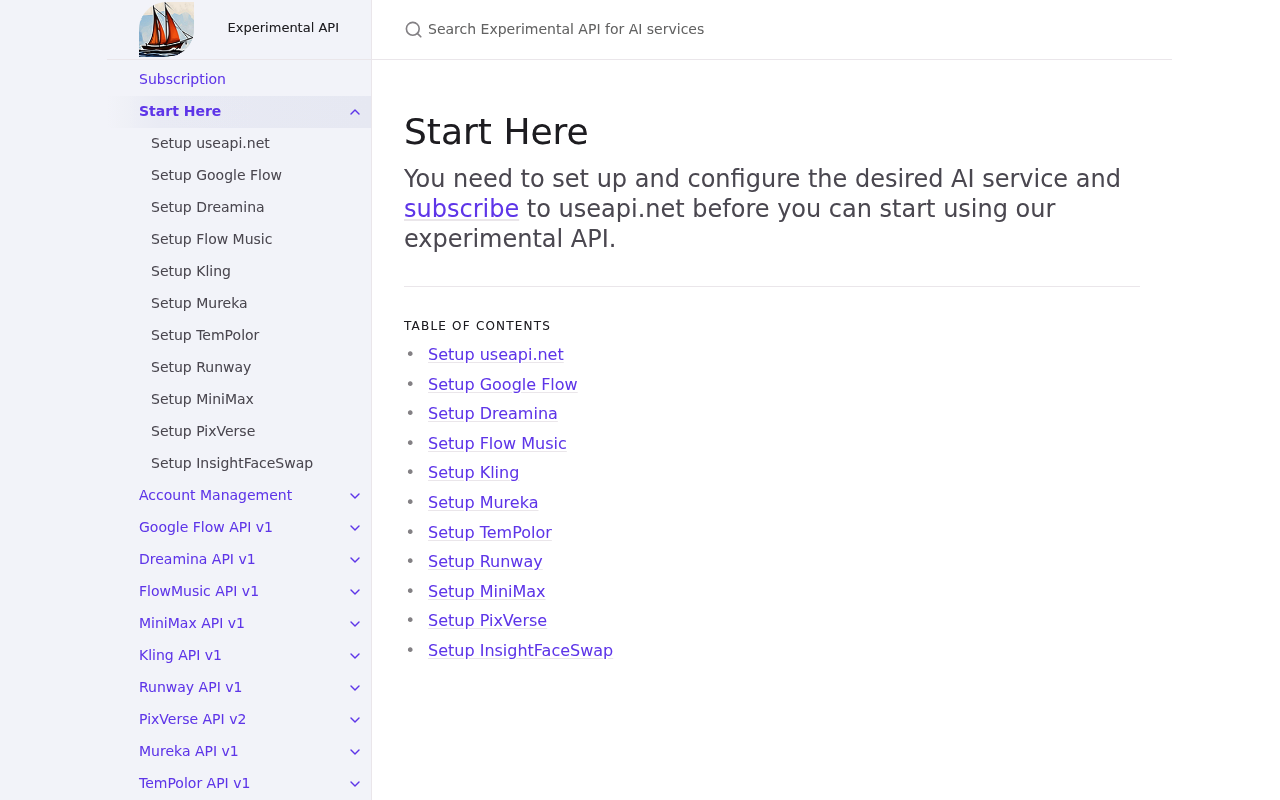Open the Experimental API site title
Viewport: 1280px width, 800px height.
(283, 28)
